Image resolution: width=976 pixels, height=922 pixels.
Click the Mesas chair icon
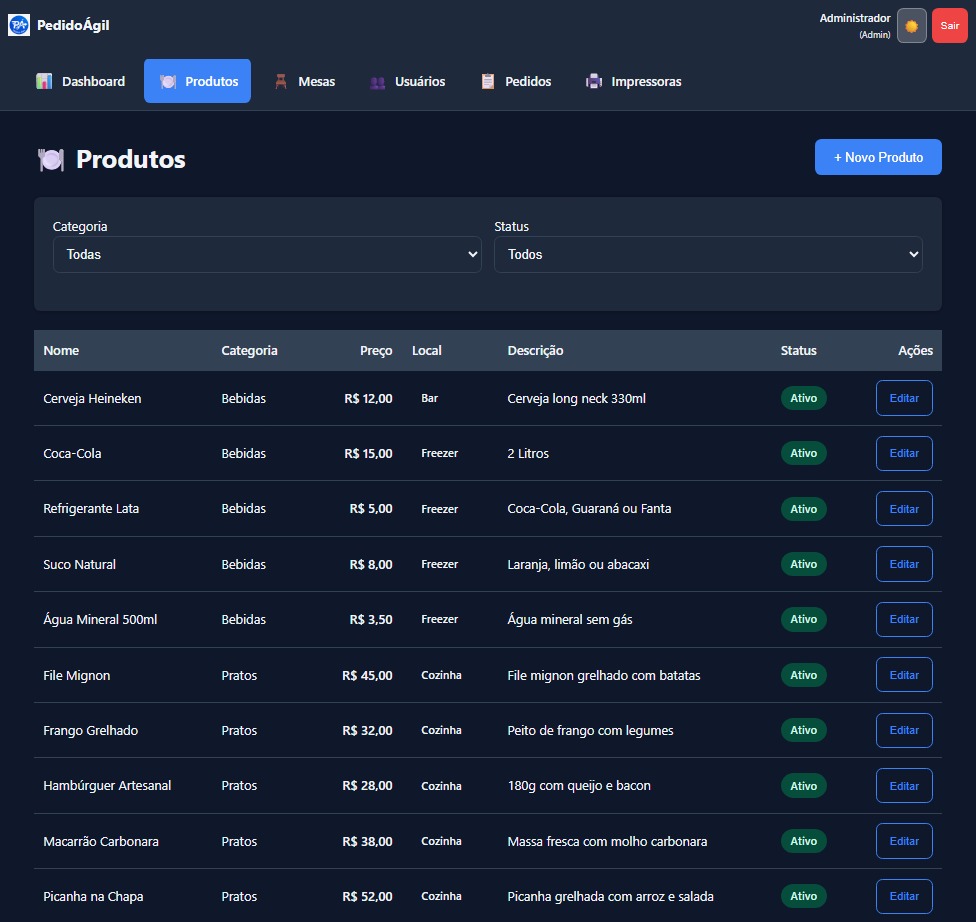click(x=281, y=82)
